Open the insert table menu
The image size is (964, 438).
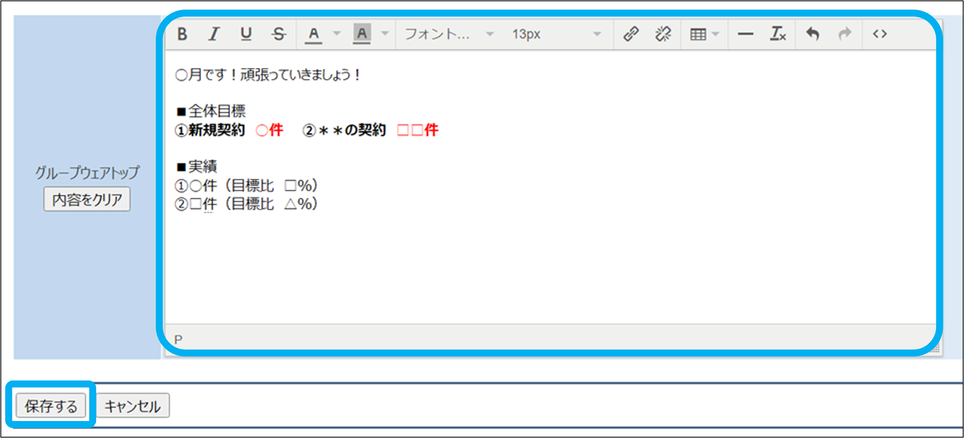pos(704,34)
